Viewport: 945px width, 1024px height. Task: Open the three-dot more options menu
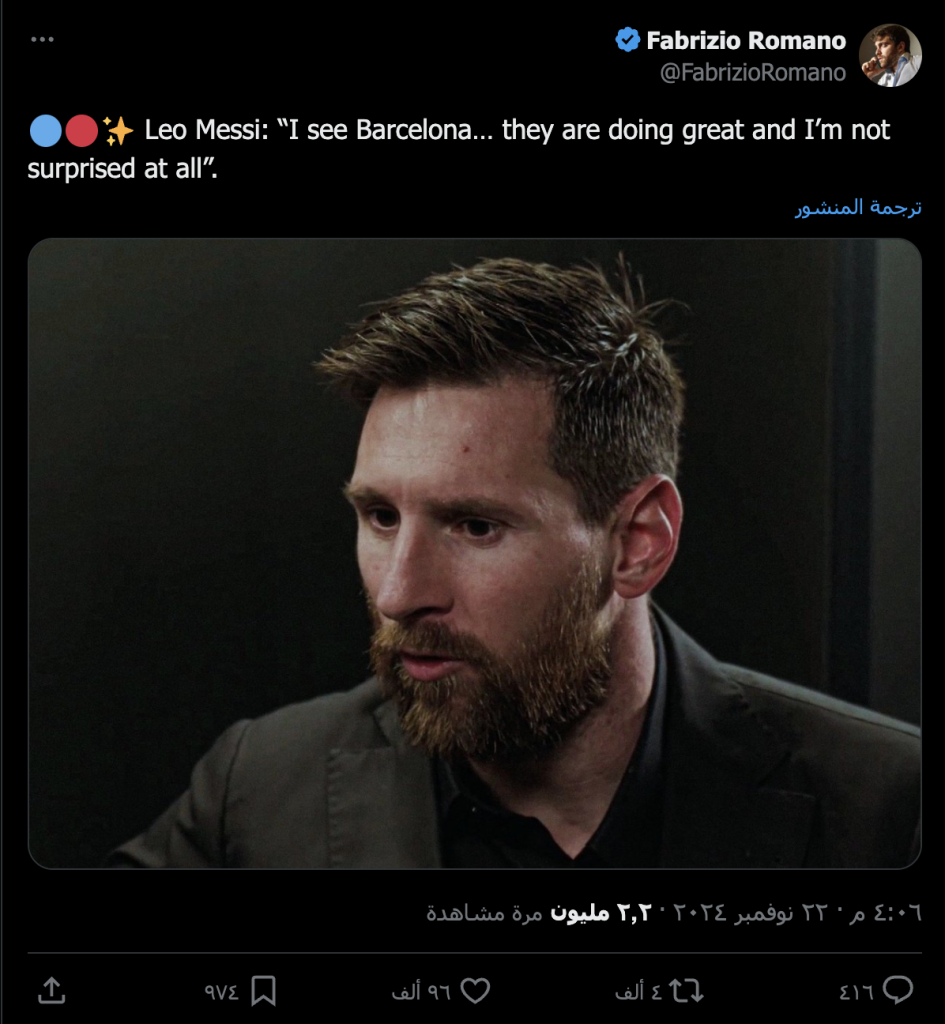pos(42,40)
